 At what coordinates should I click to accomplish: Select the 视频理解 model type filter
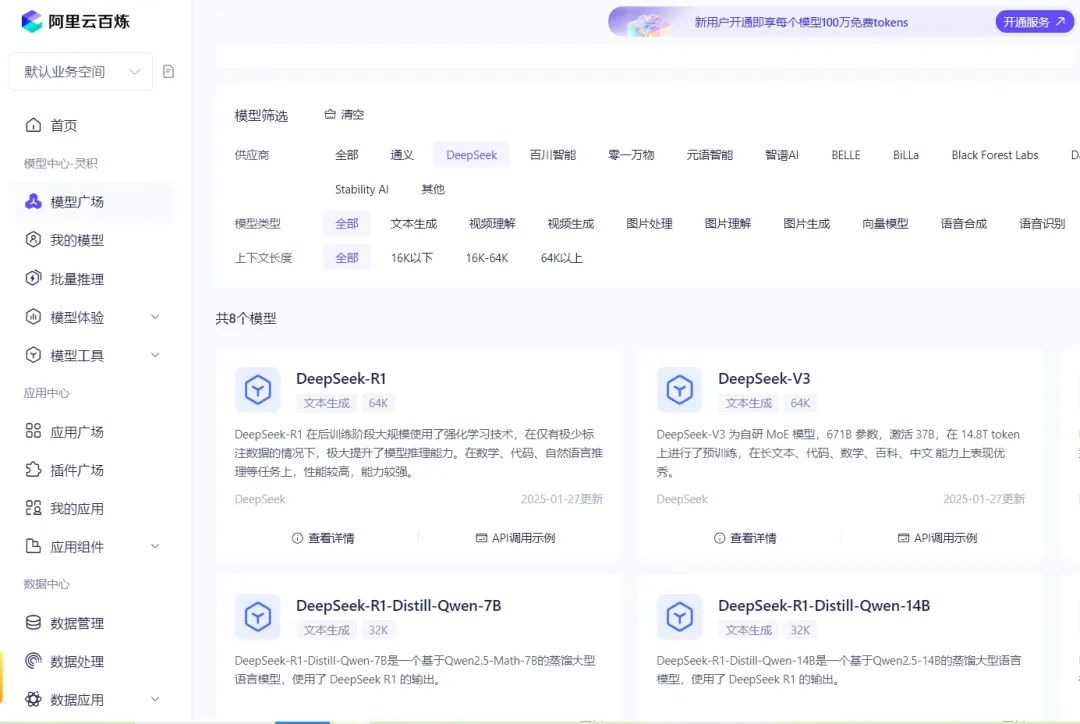tap(492, 223)
